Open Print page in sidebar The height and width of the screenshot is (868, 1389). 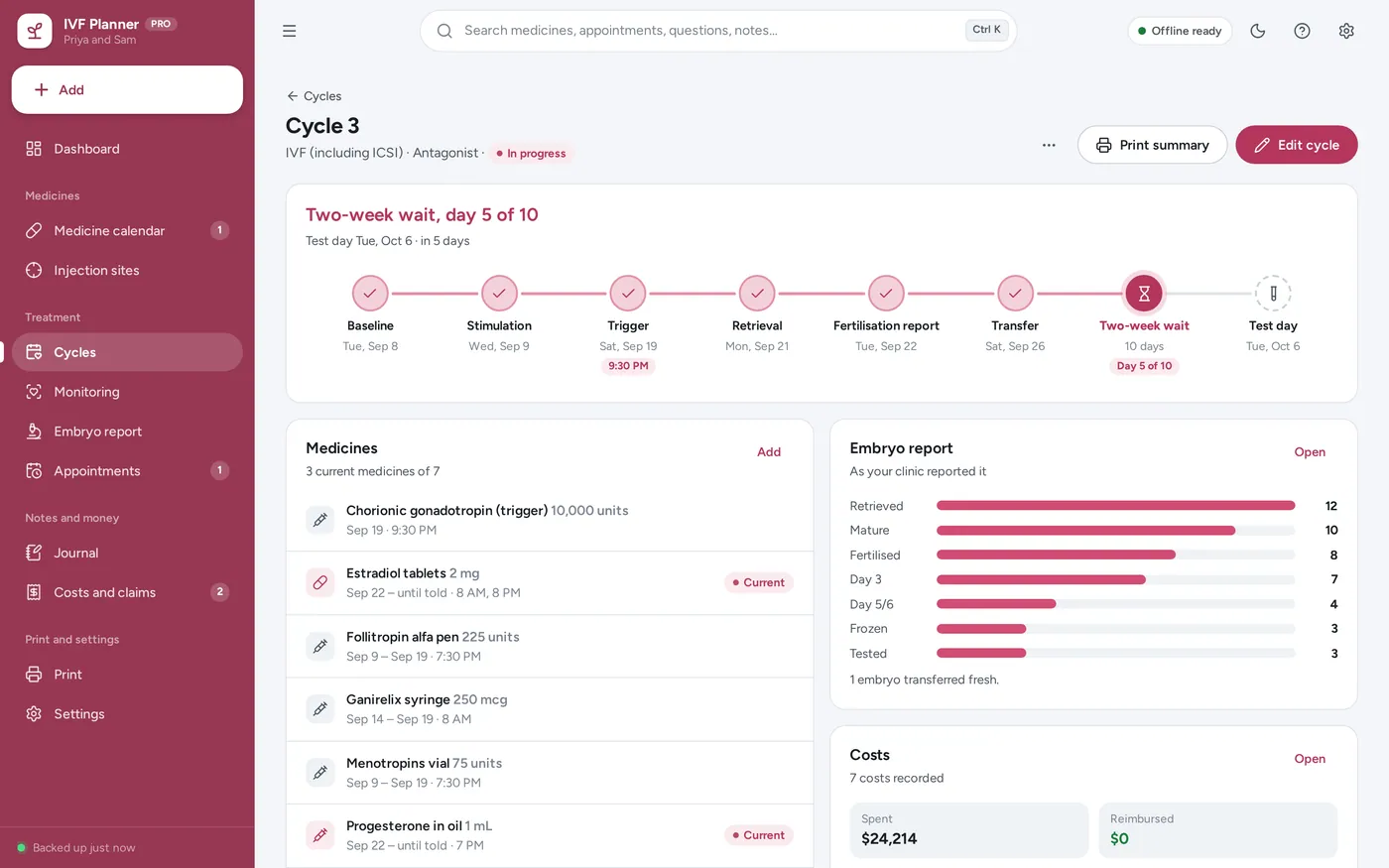pos(127,675)
